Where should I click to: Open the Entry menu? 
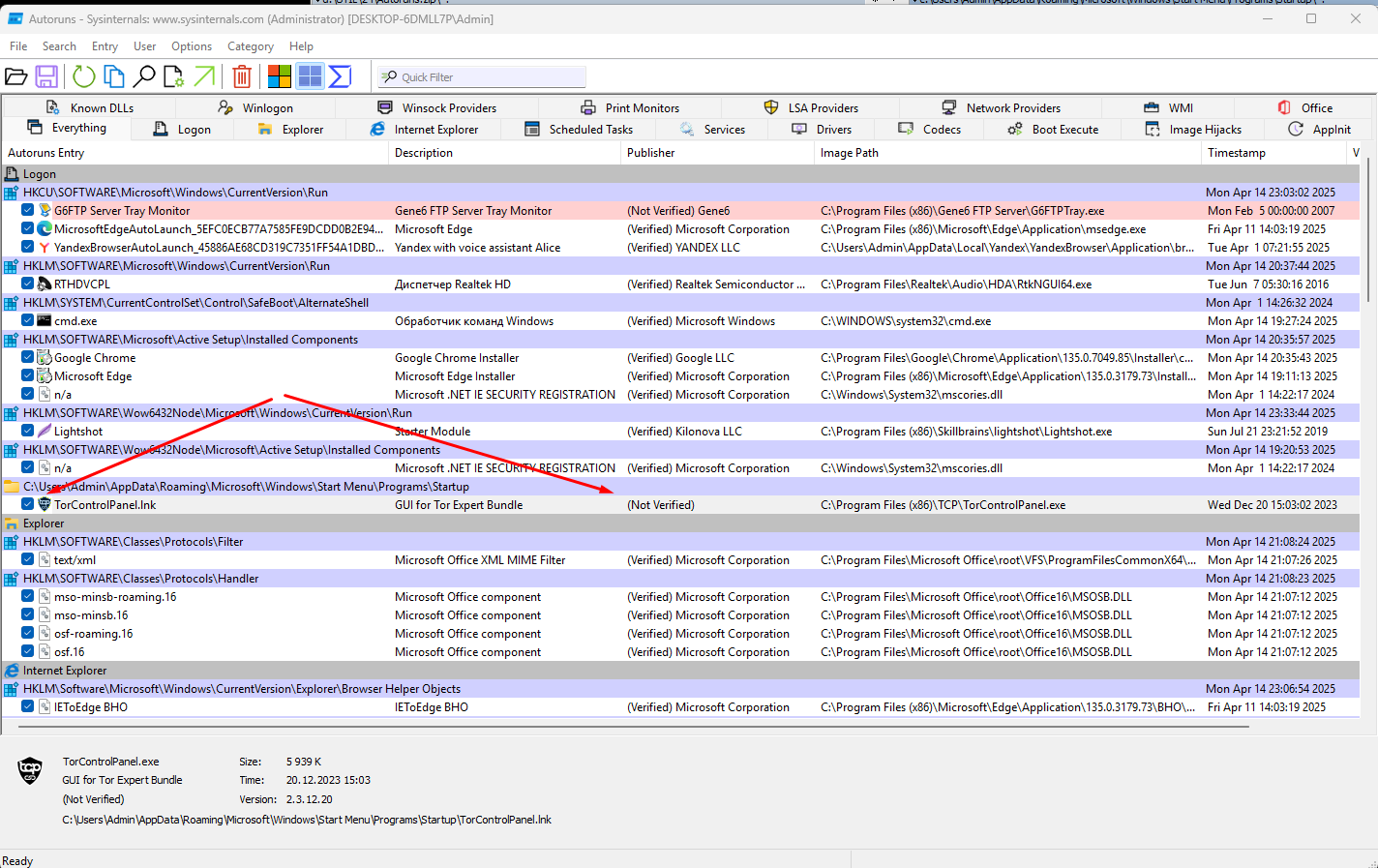105,46
